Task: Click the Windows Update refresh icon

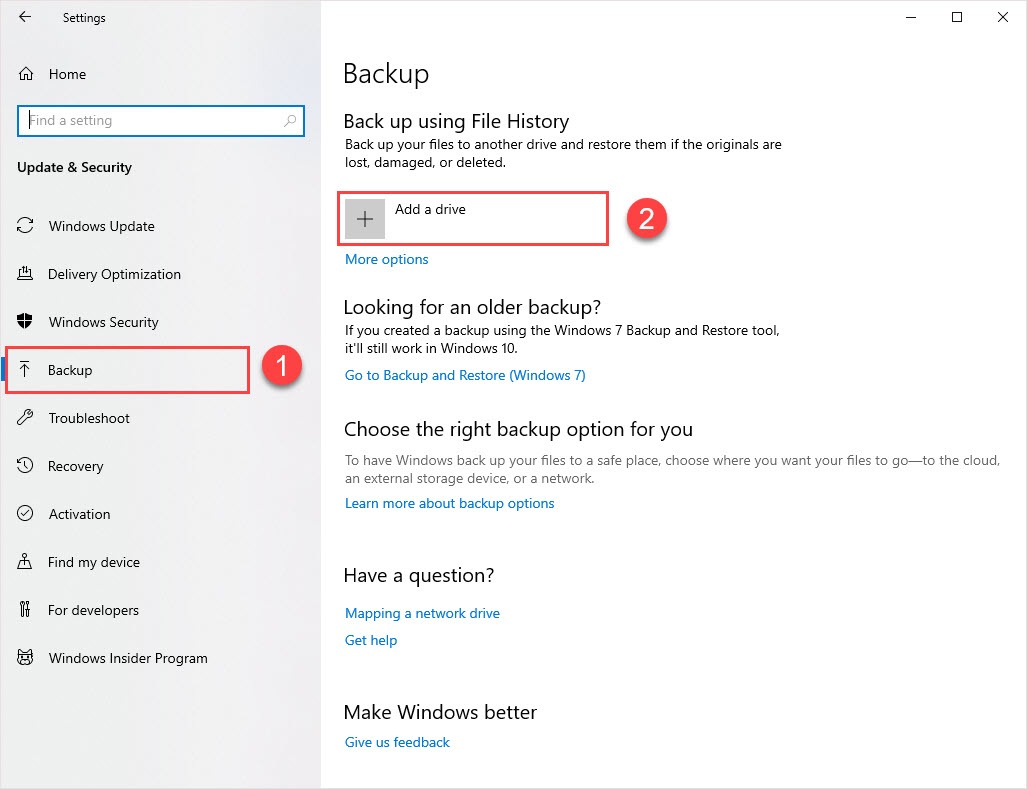Action: pyautogui.click(x=25, y=226)
